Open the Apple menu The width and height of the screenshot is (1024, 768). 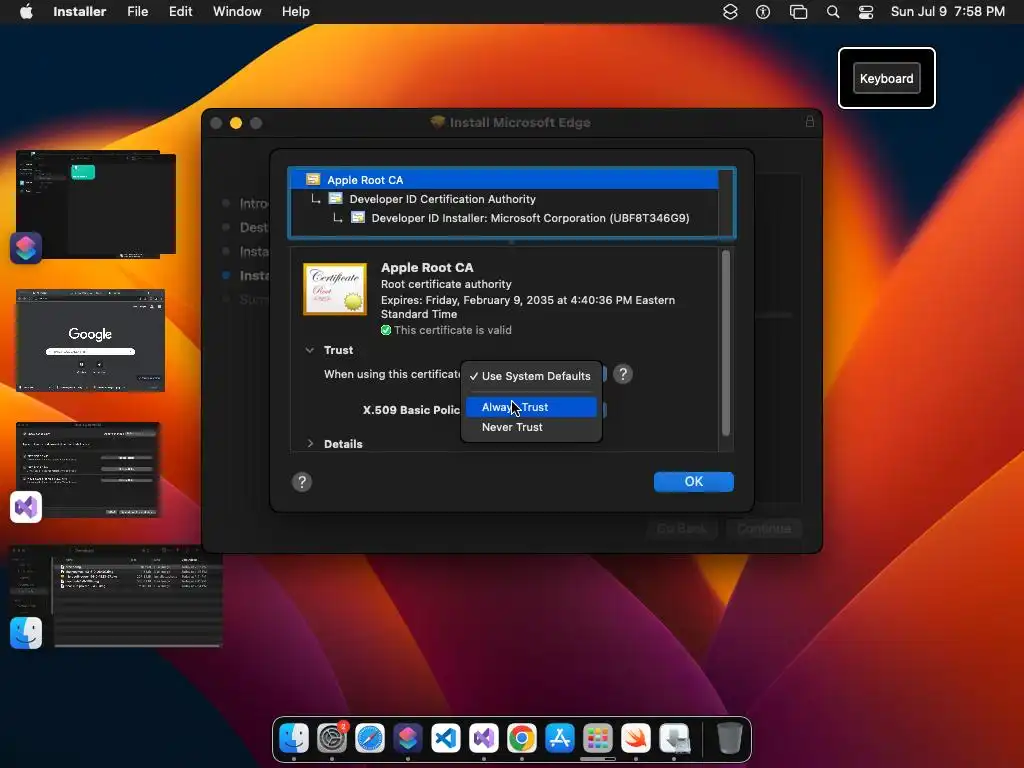(26, 12)
